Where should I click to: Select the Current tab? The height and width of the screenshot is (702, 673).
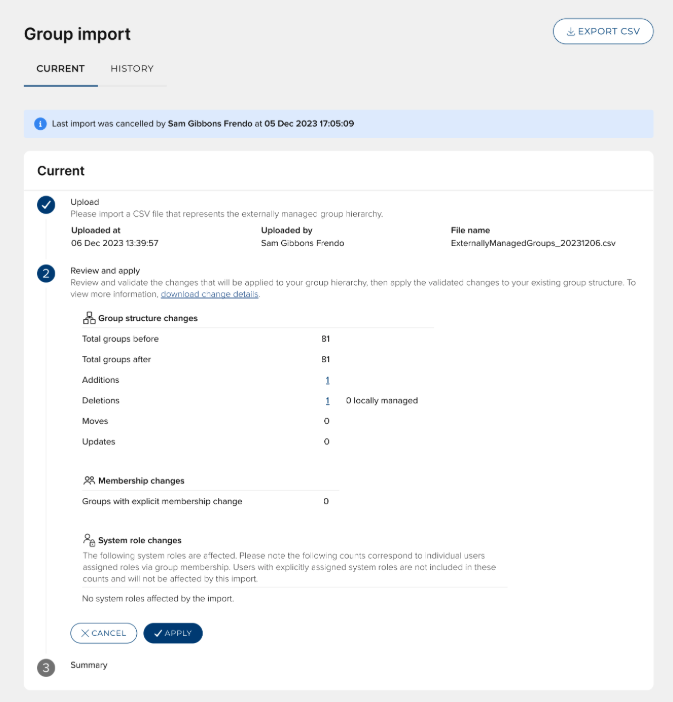pyautogui.click(x=60, y=69)
